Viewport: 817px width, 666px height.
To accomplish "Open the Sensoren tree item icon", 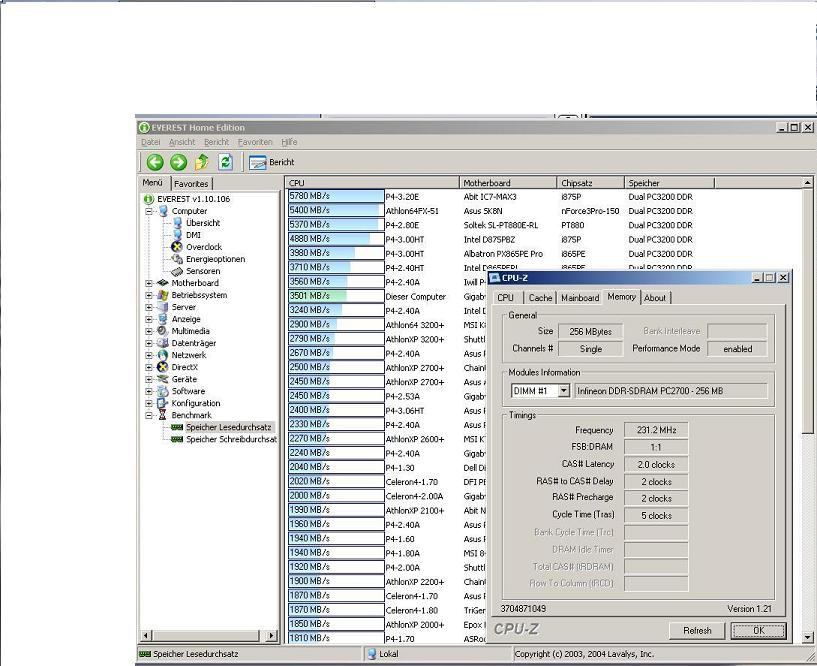I will pyautogui.click(x=177, y=271).
